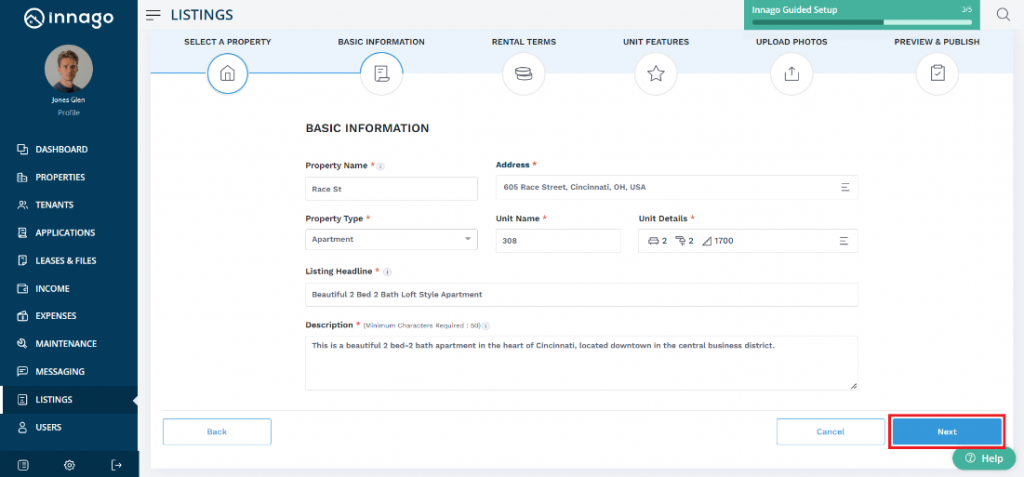This screenshot has width=1024, height=477.
Task: Click the Rental Terms coins icon
Action: [524, 74]
